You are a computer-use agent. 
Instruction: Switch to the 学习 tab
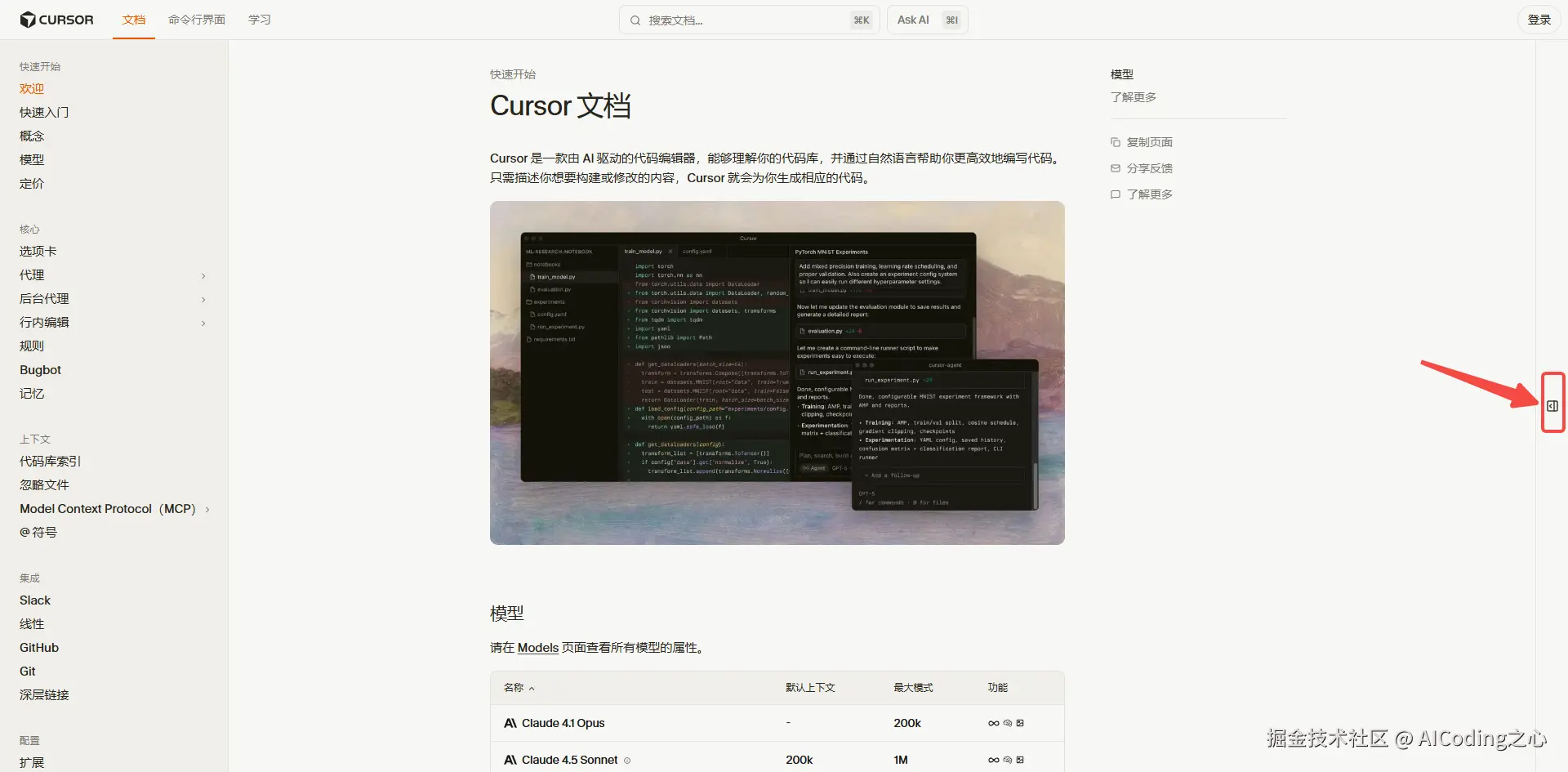(260, 20)
